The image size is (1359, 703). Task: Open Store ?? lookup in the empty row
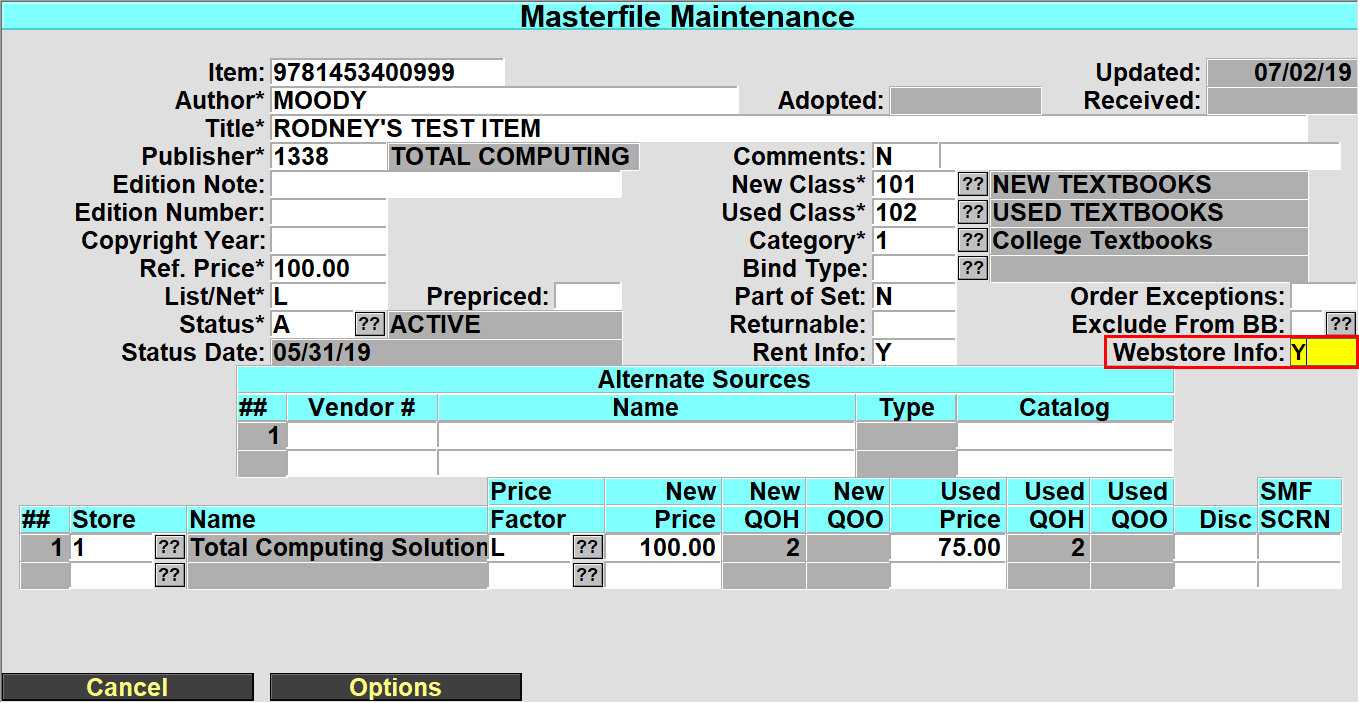pyautogui.click(x=170, y=576)
